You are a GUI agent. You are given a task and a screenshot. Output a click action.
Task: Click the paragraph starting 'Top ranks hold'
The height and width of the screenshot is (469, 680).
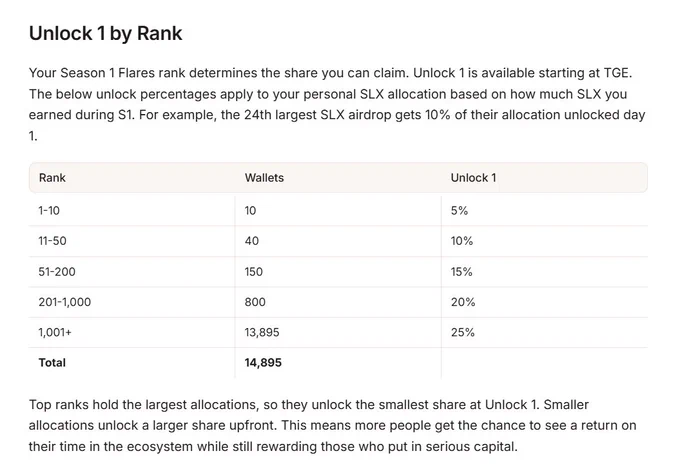coord(333,426)
